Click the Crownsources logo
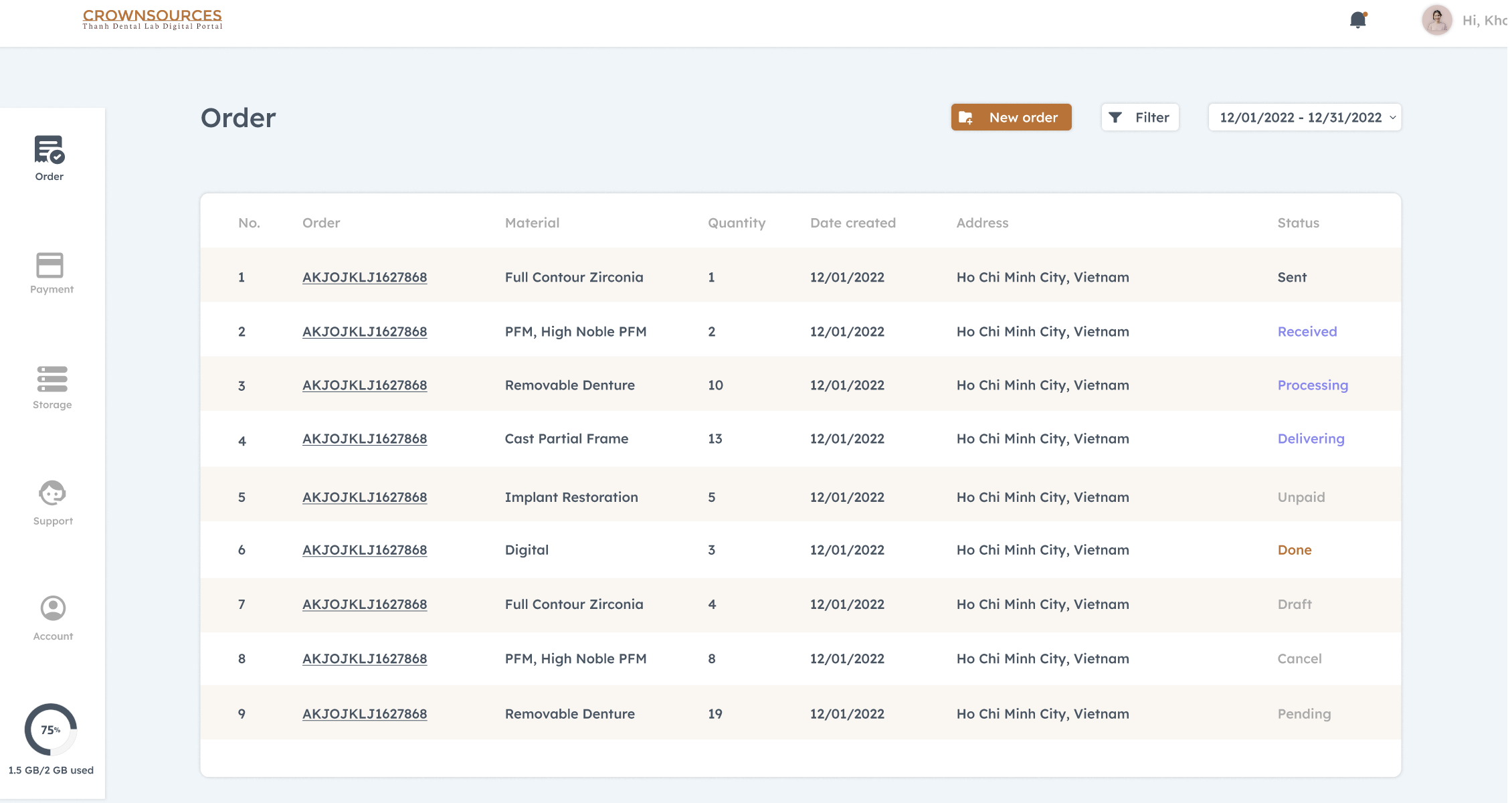This screenshot has width=1512, height=803. (152, 19)
